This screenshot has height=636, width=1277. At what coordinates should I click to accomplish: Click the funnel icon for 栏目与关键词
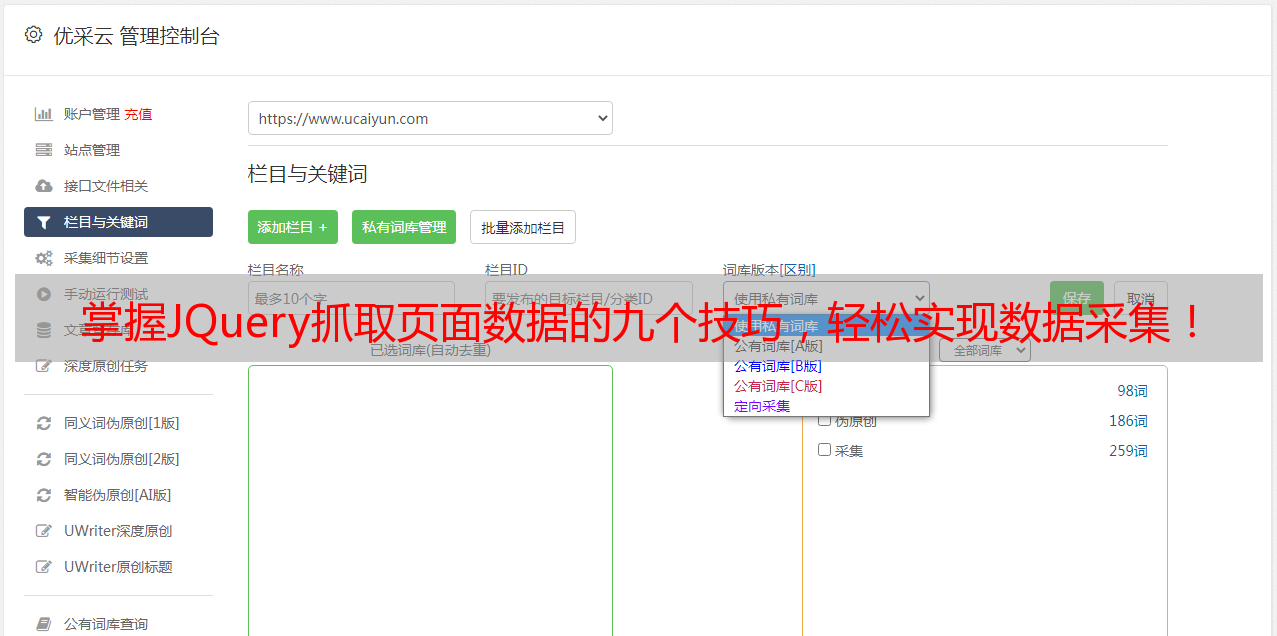(44, 222)
